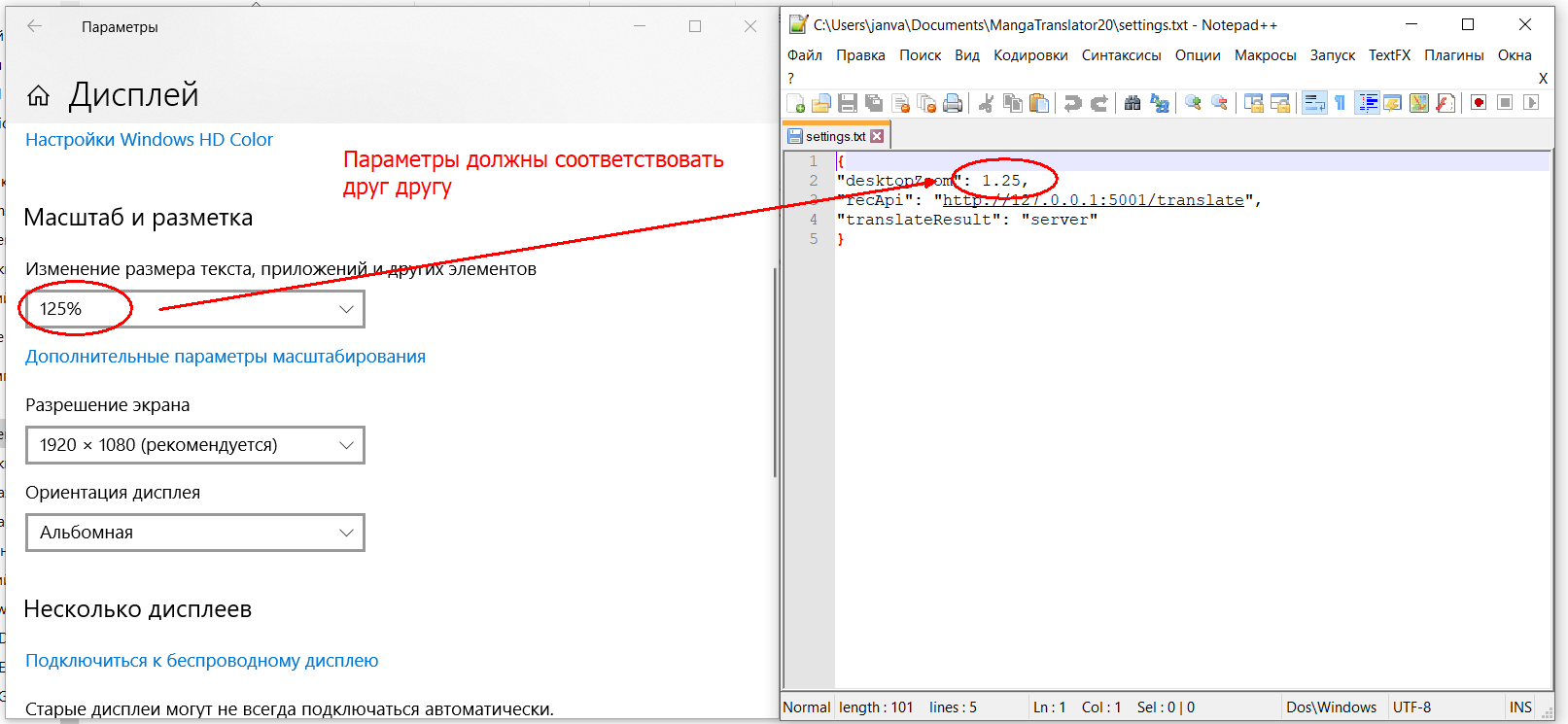Open Настройки Windows HD Color link

tap(149, 140)
